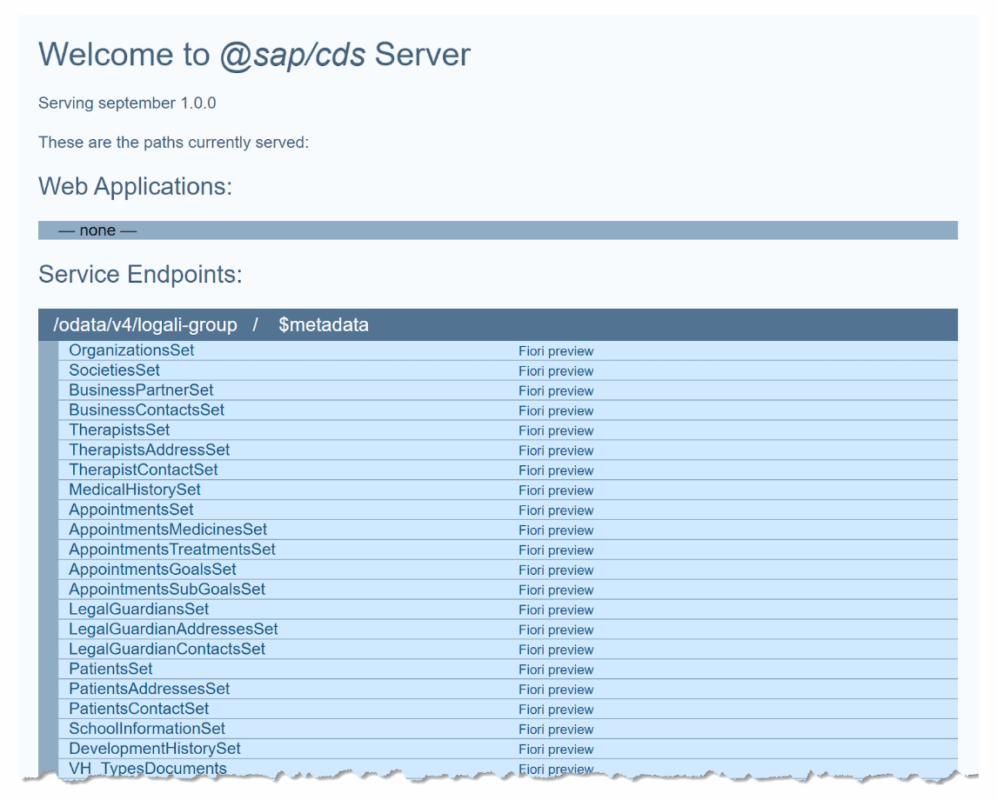Screen dimensions: 997x800
Task: Click the TherapistsSet link
Action: click(120, 430)
